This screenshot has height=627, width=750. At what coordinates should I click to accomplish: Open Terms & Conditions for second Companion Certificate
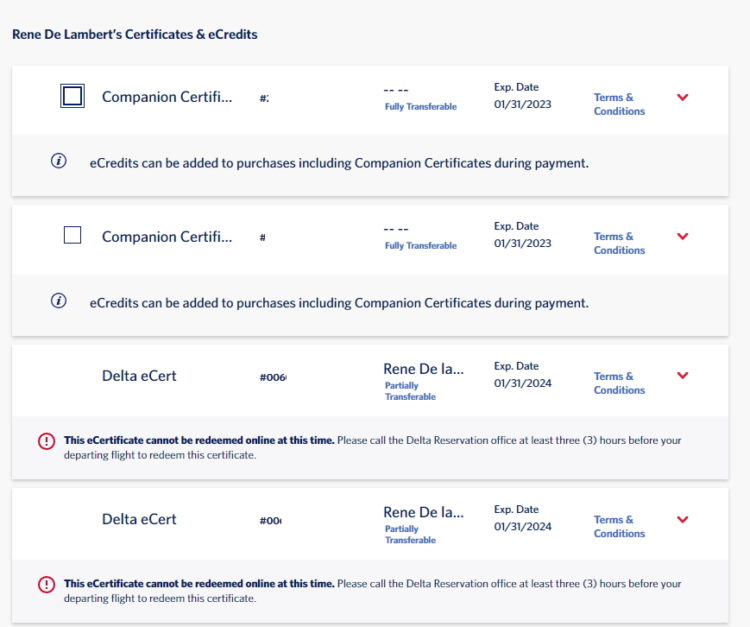[619, 243]
